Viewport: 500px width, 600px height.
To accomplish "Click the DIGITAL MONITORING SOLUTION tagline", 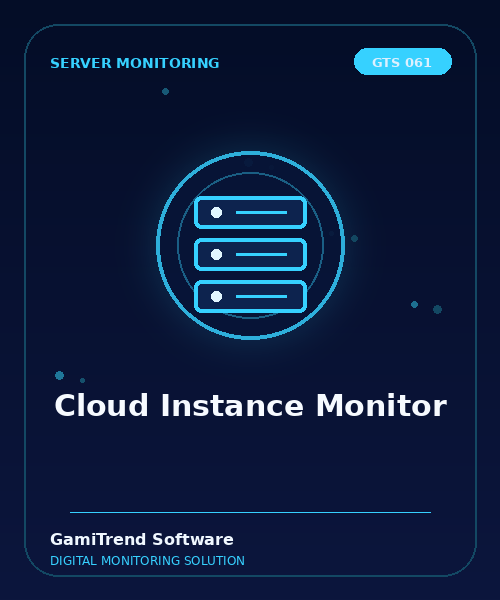I will 147,561.
